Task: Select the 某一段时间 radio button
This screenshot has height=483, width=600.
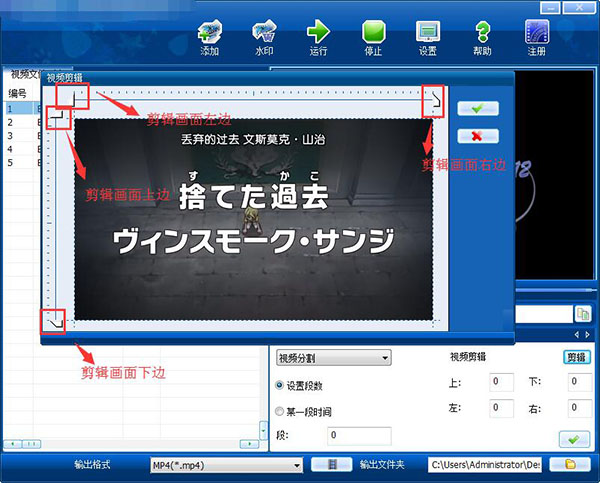Action: [280, 411]
